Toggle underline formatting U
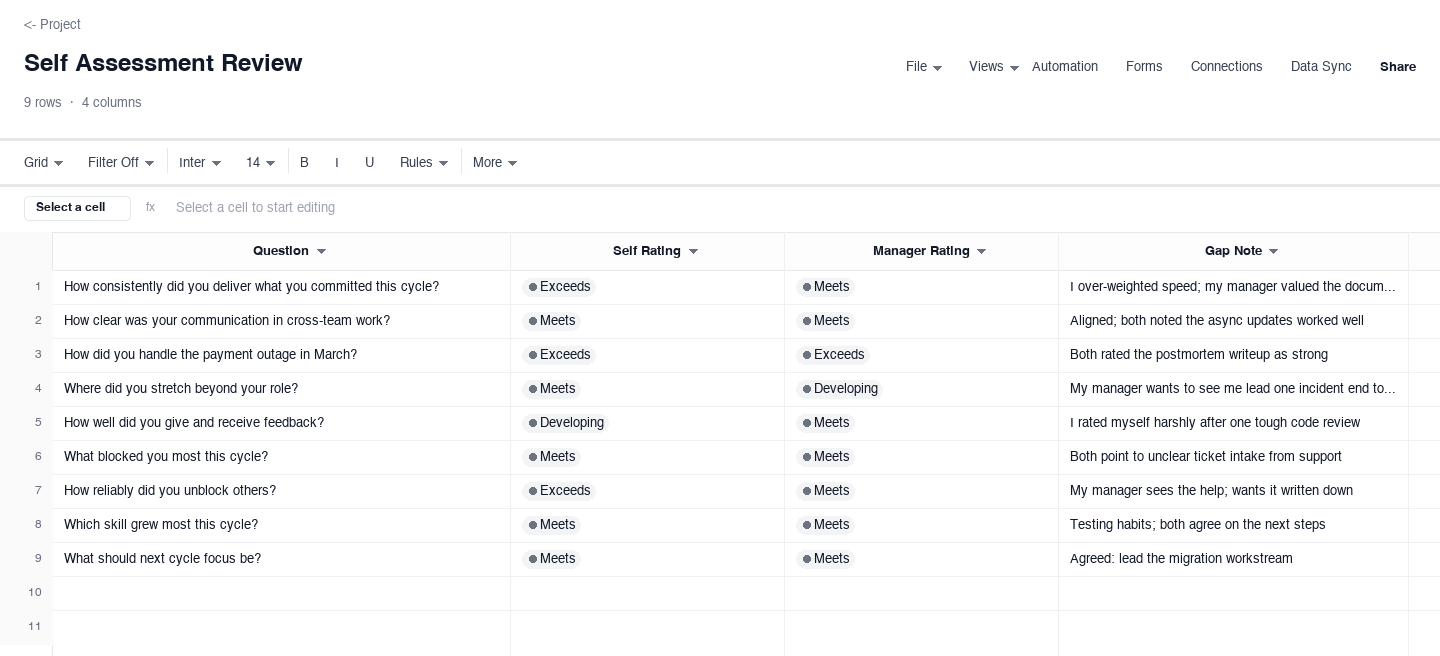The width and height of the screenshot is (1440, 656). (x=369, y=163)
